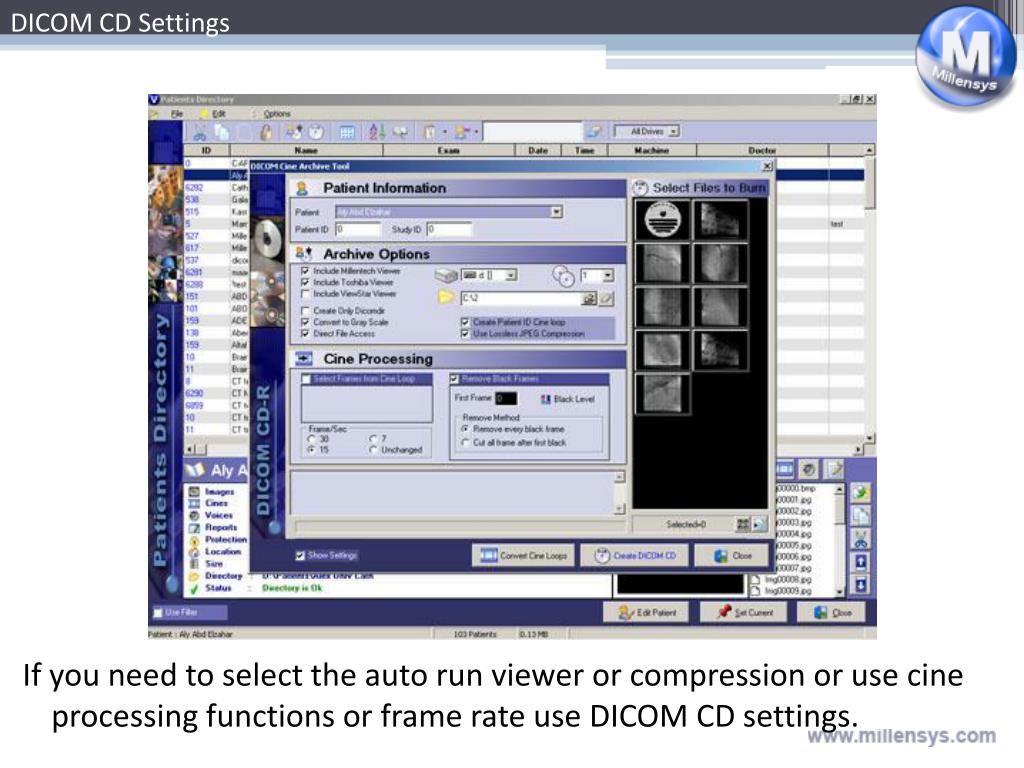Click the Convert Cine Loops button

524,556
